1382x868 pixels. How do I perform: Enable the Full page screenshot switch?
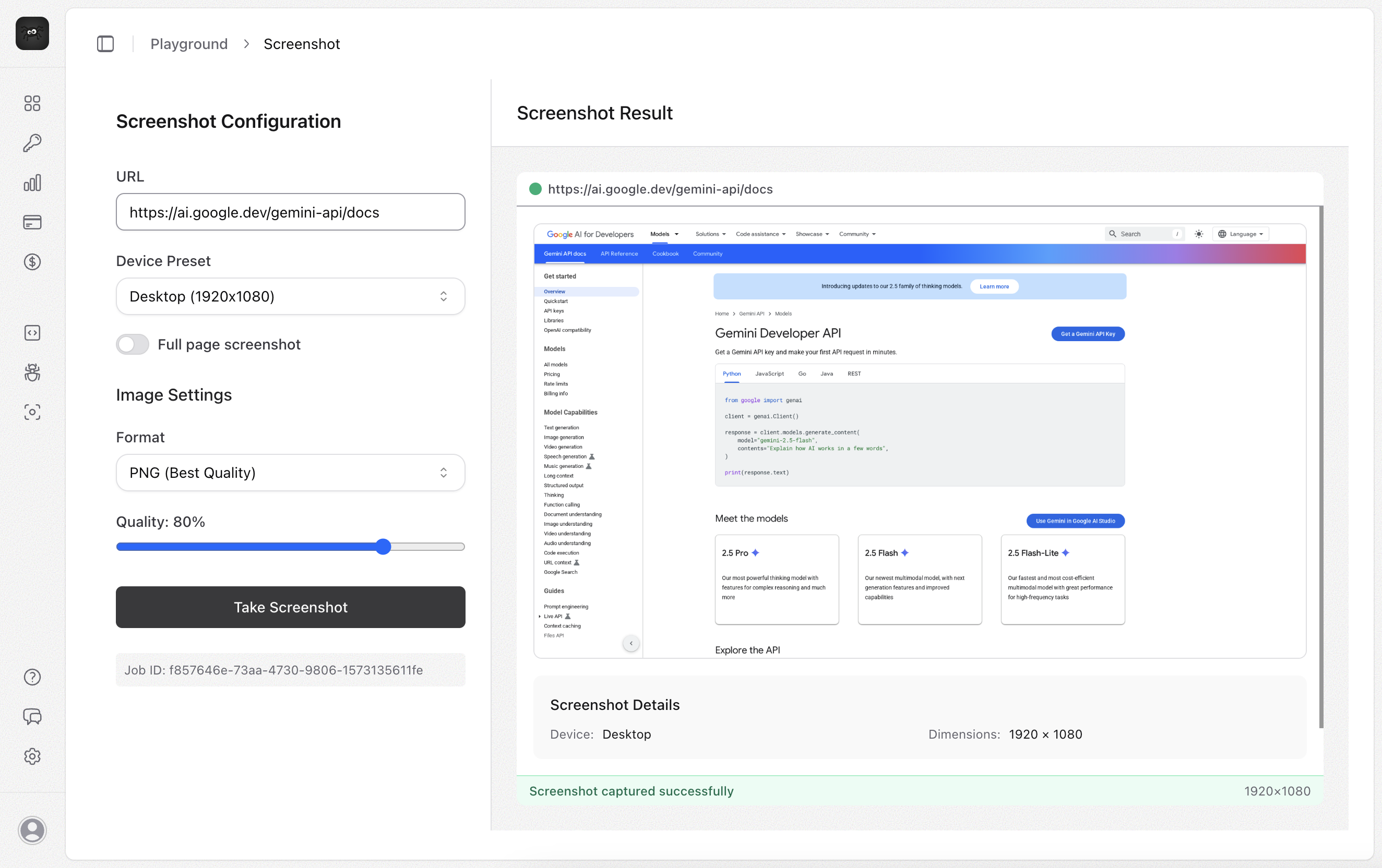tap(133, 344)
